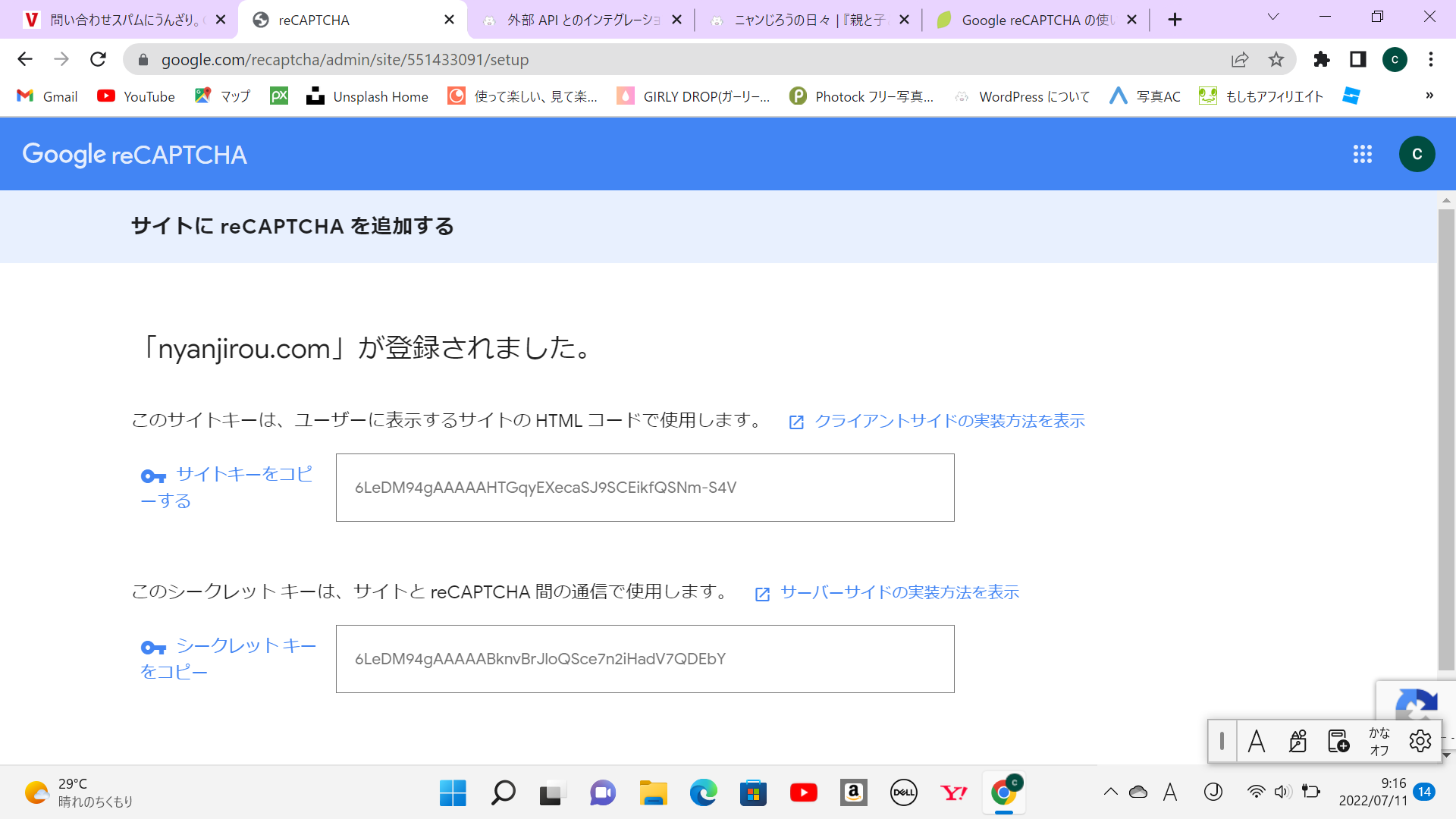Toggle the Chrome side panel icon
This screenshot has height=819, width=1456.
[x=1358, y=59]
